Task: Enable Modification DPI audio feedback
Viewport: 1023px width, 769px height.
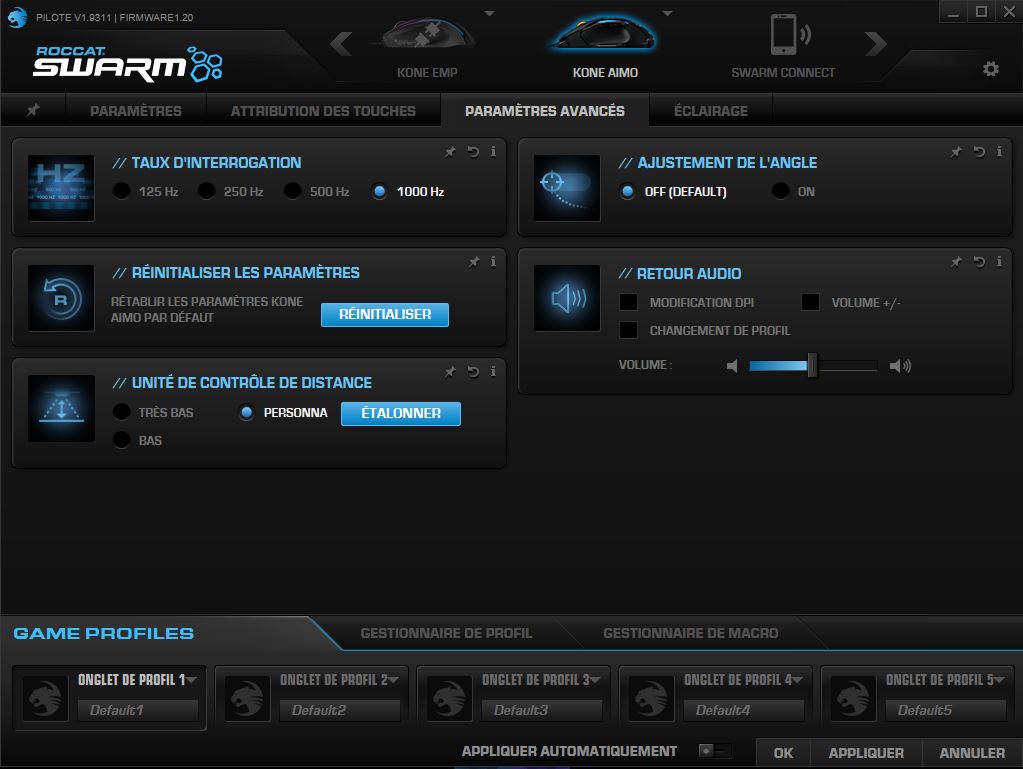Action: pyautogui.click(x=628, y=302)
